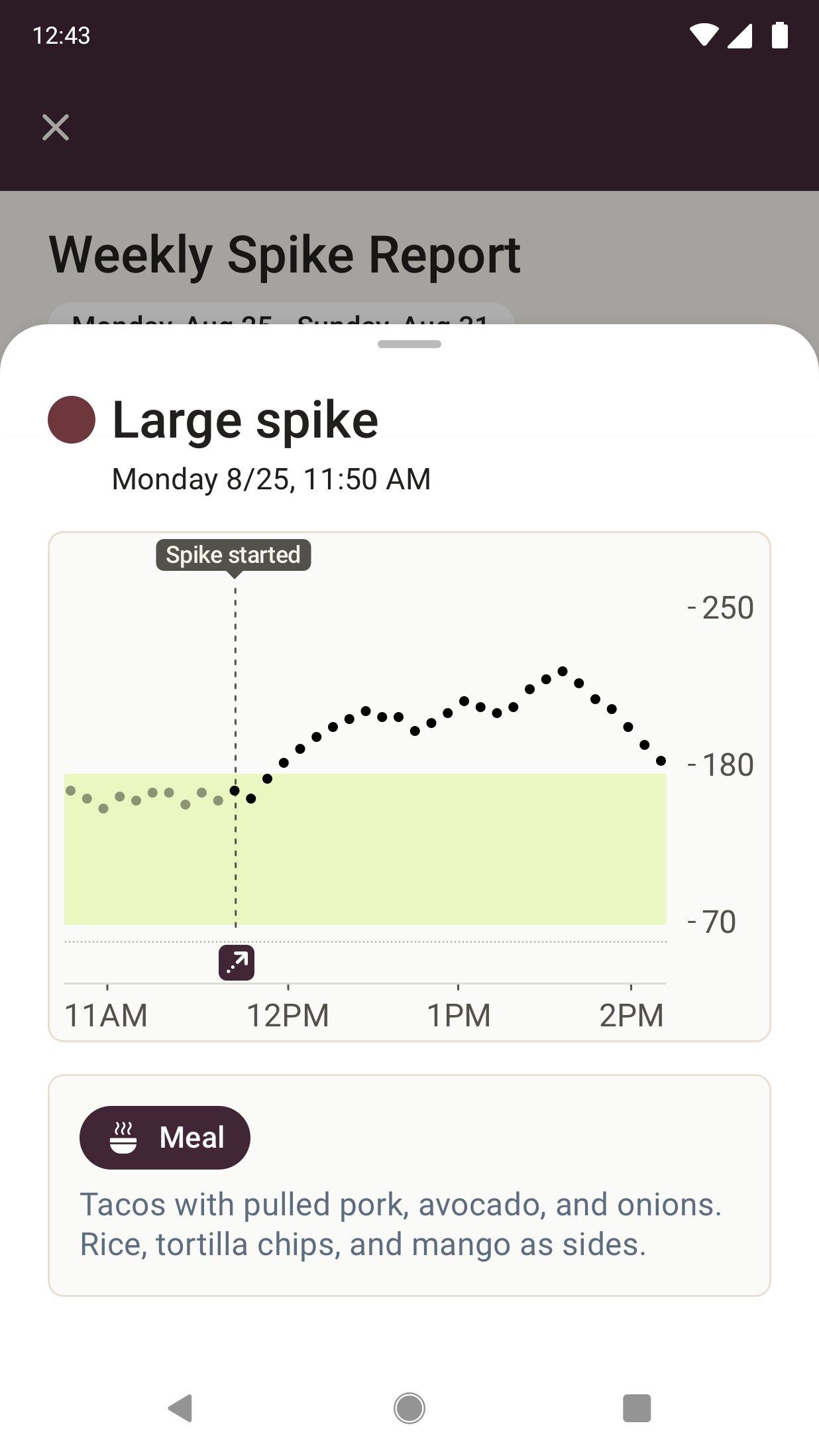Select the Meal tag chip
The image size is (819, 1456).
(x=165, y=1137)
